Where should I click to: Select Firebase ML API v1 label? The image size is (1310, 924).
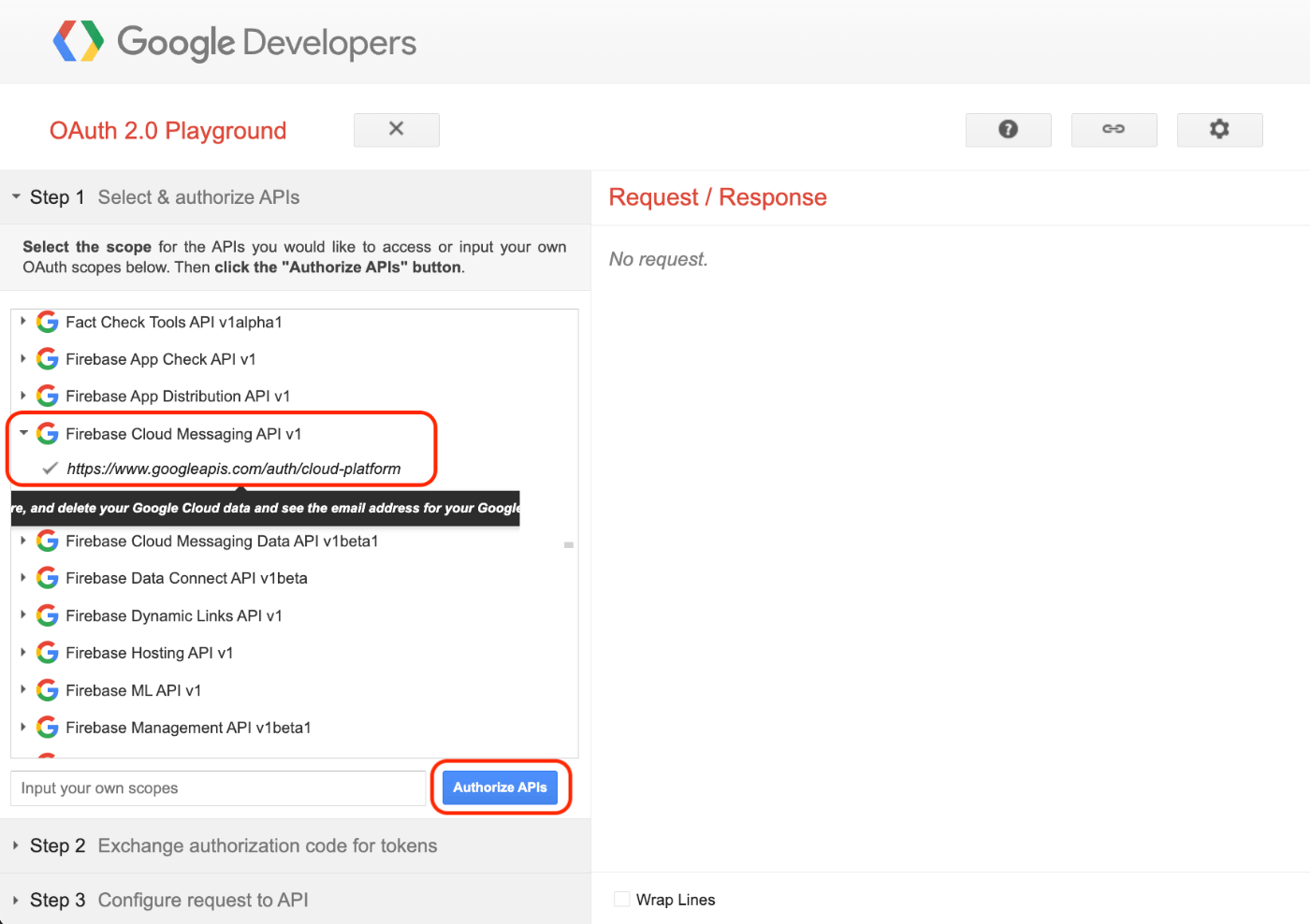coord(134,690)
